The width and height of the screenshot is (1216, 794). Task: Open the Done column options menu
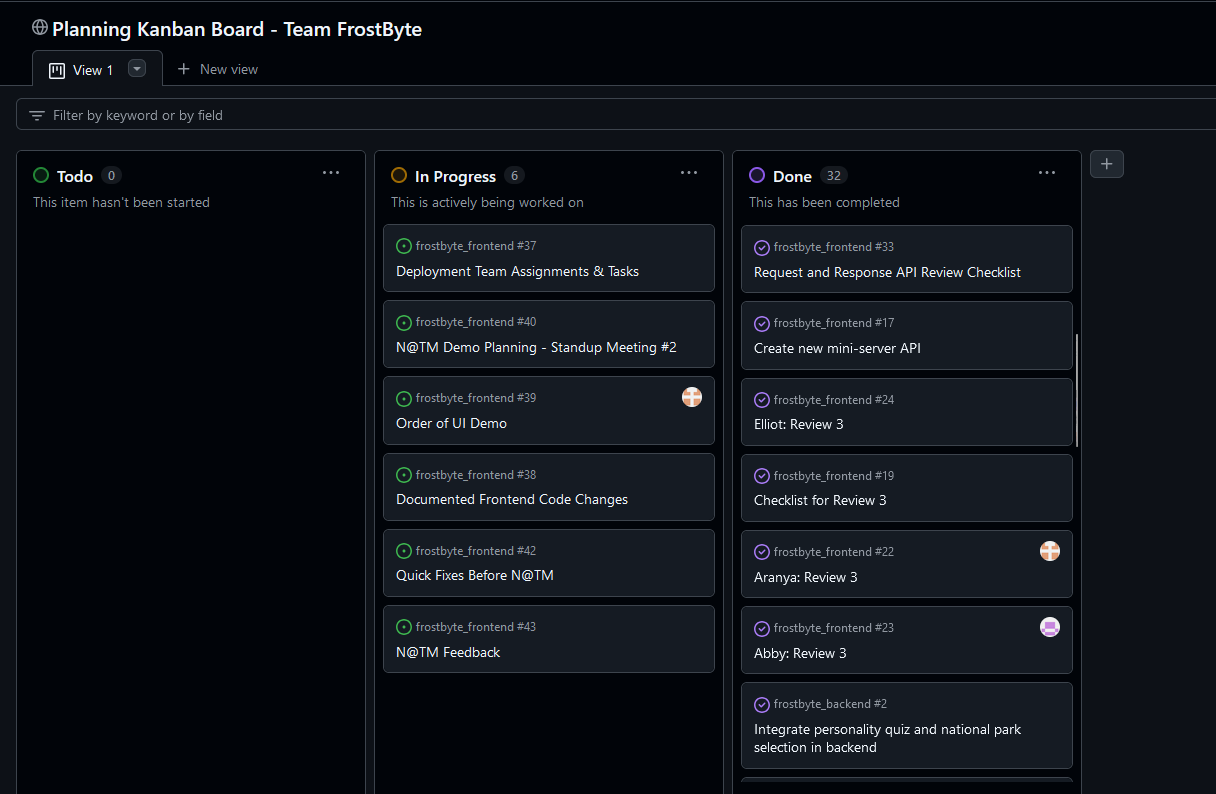(1047, 173)
